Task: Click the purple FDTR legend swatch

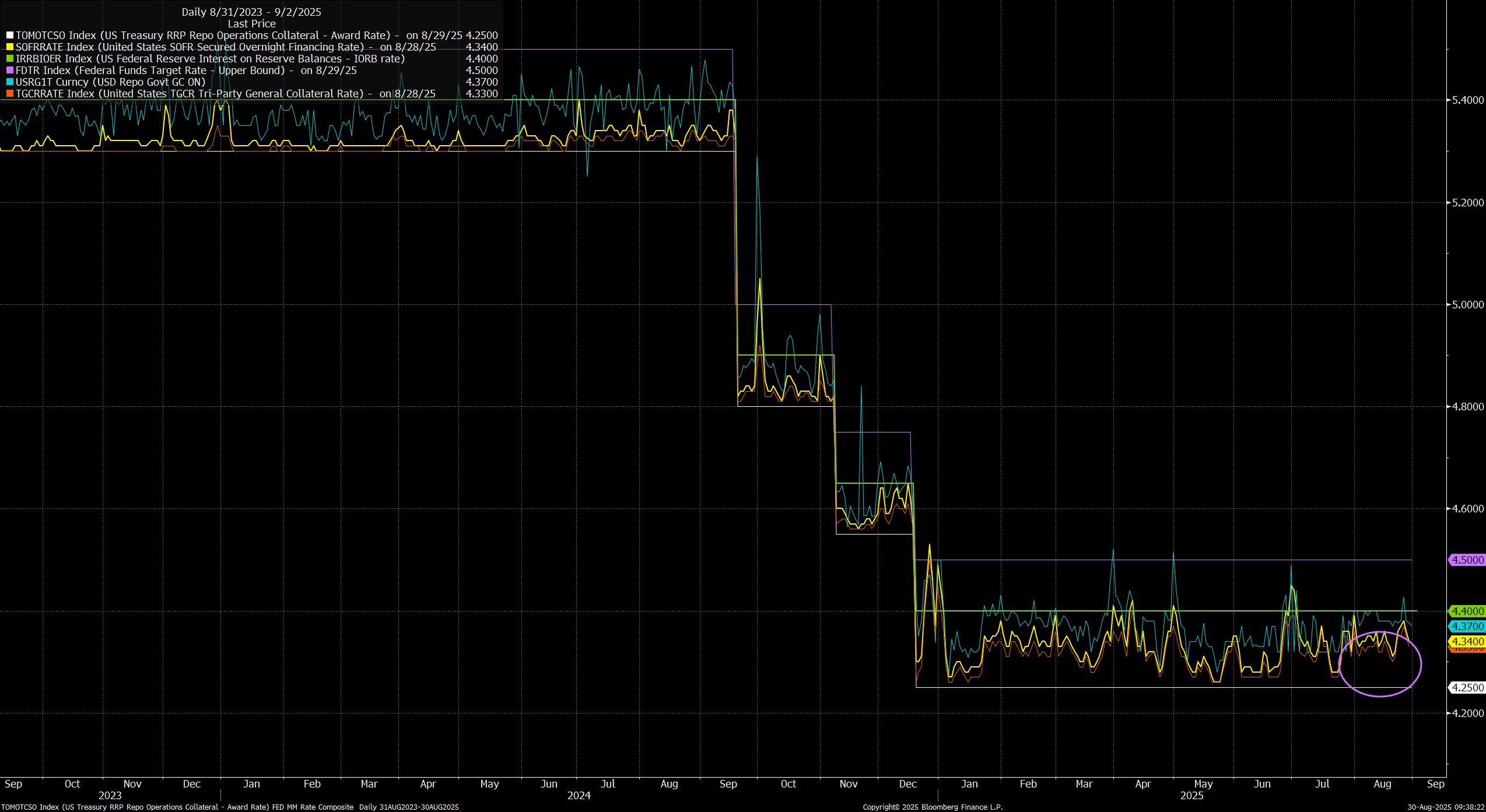Action: pos(10,71)
